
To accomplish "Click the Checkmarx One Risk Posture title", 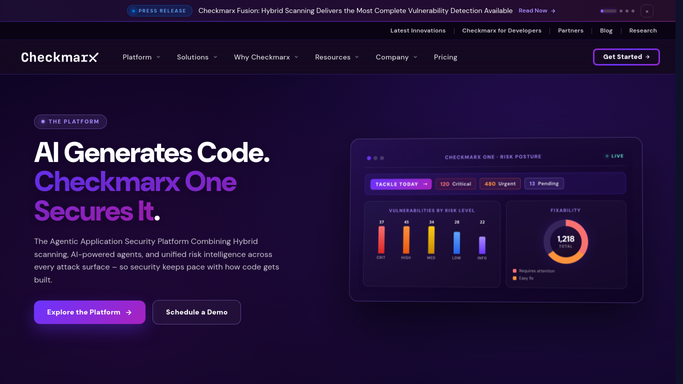I will tap(493, 157).
